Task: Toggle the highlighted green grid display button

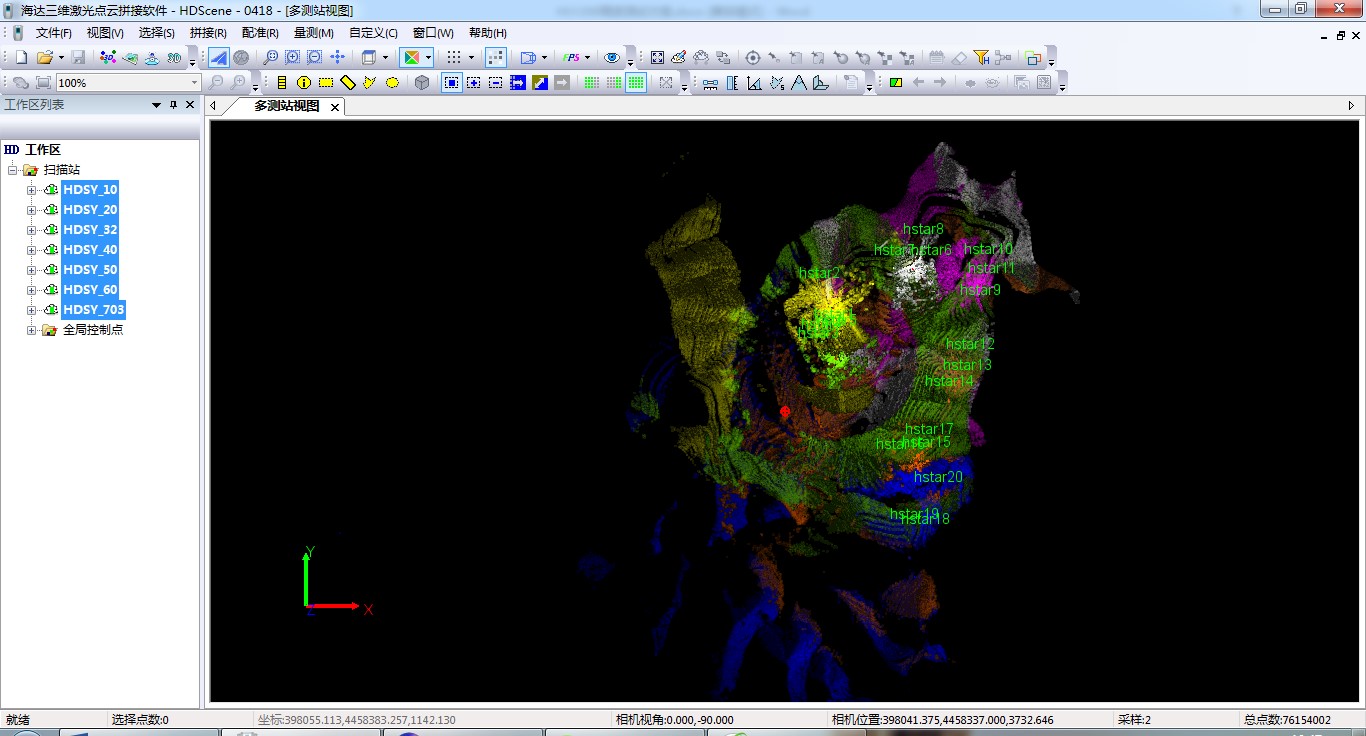Action: 636,83
